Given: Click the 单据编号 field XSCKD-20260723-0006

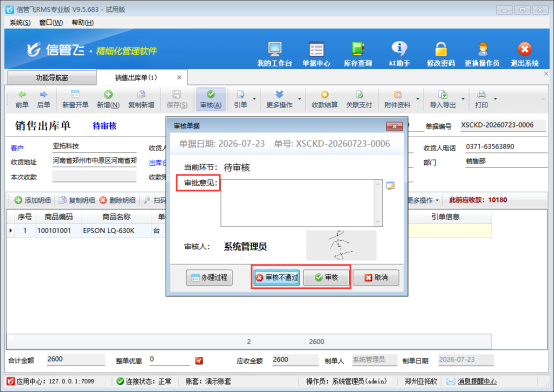Looking at the screenshot, I should coord(503,125).
